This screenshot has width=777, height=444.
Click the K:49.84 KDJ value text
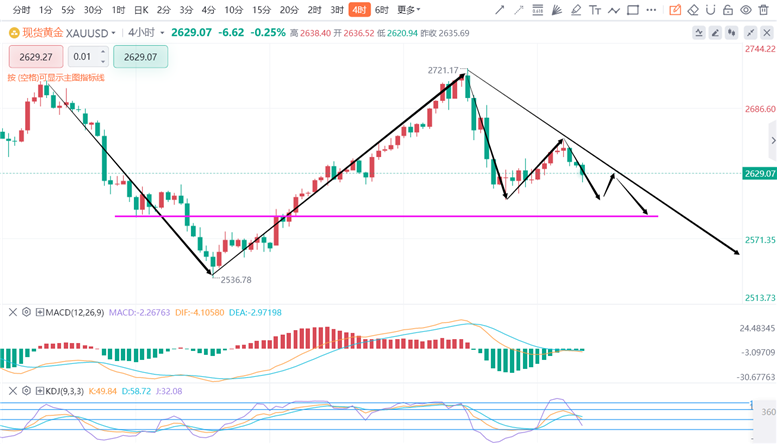[x=103, y=391]
